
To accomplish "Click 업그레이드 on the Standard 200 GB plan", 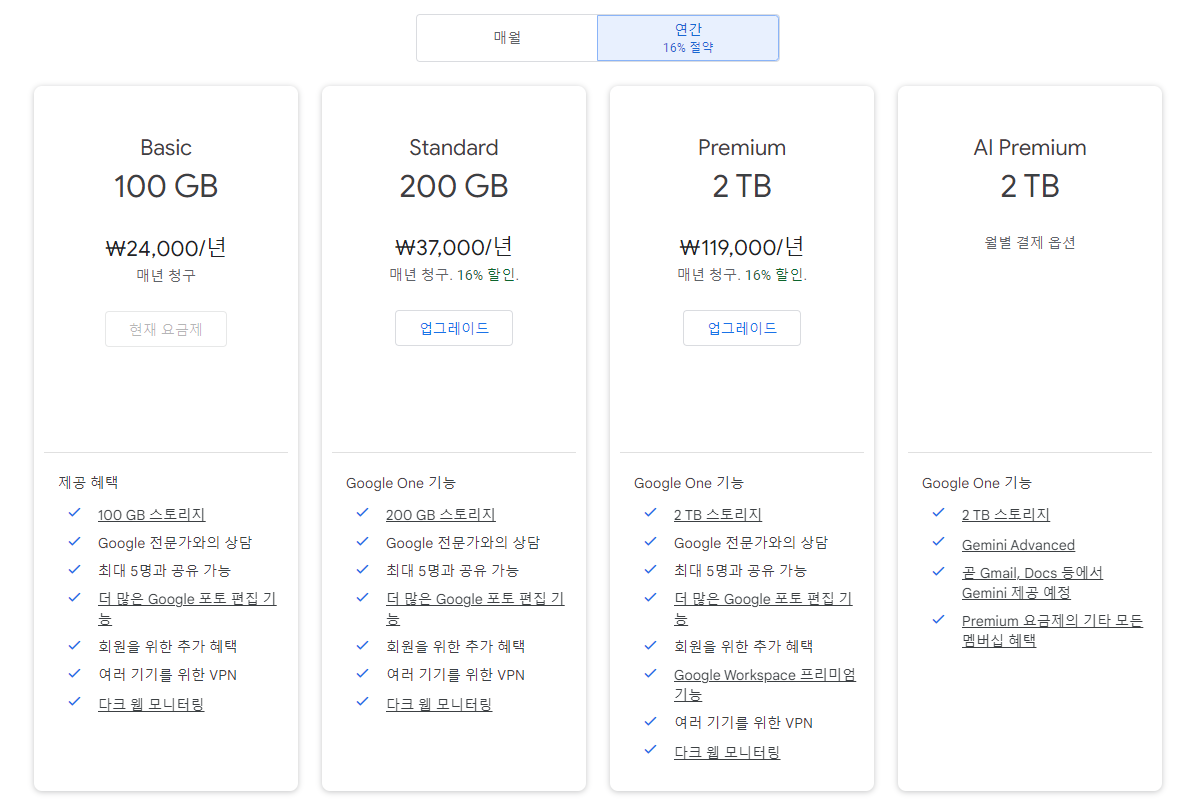I will [x=454, y=328].
